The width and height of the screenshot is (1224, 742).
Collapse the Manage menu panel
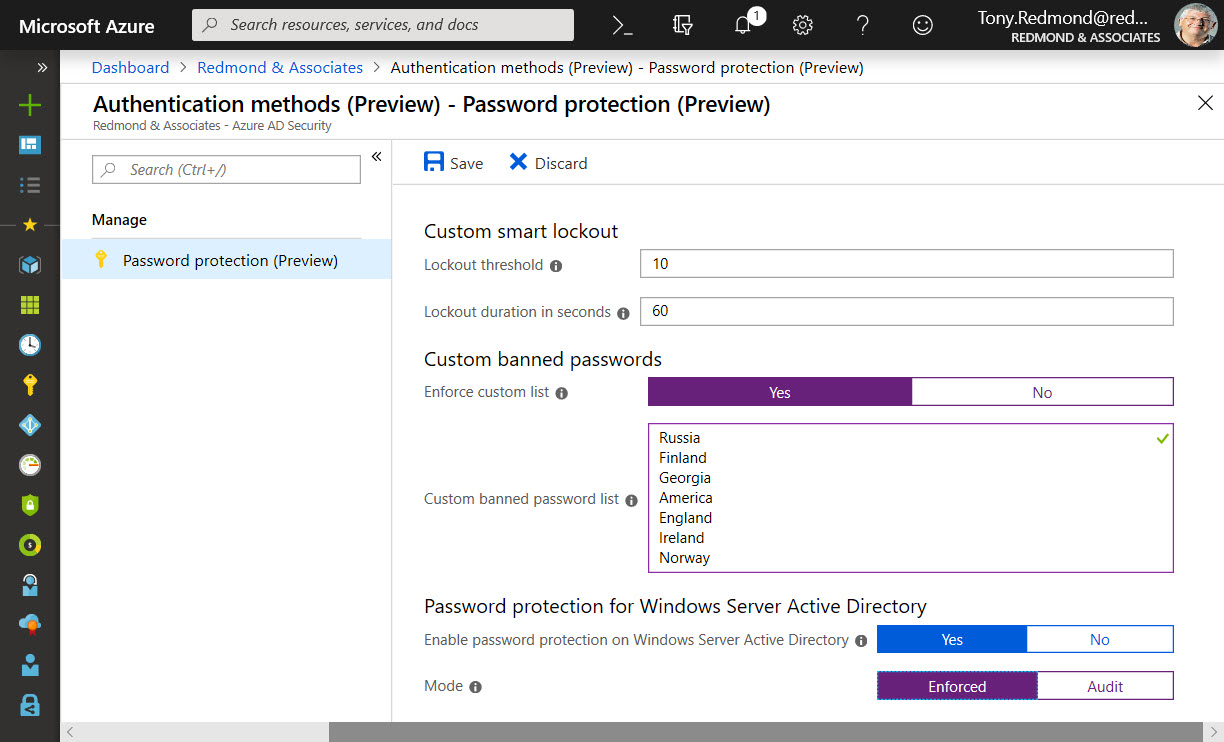pos(377,156)
